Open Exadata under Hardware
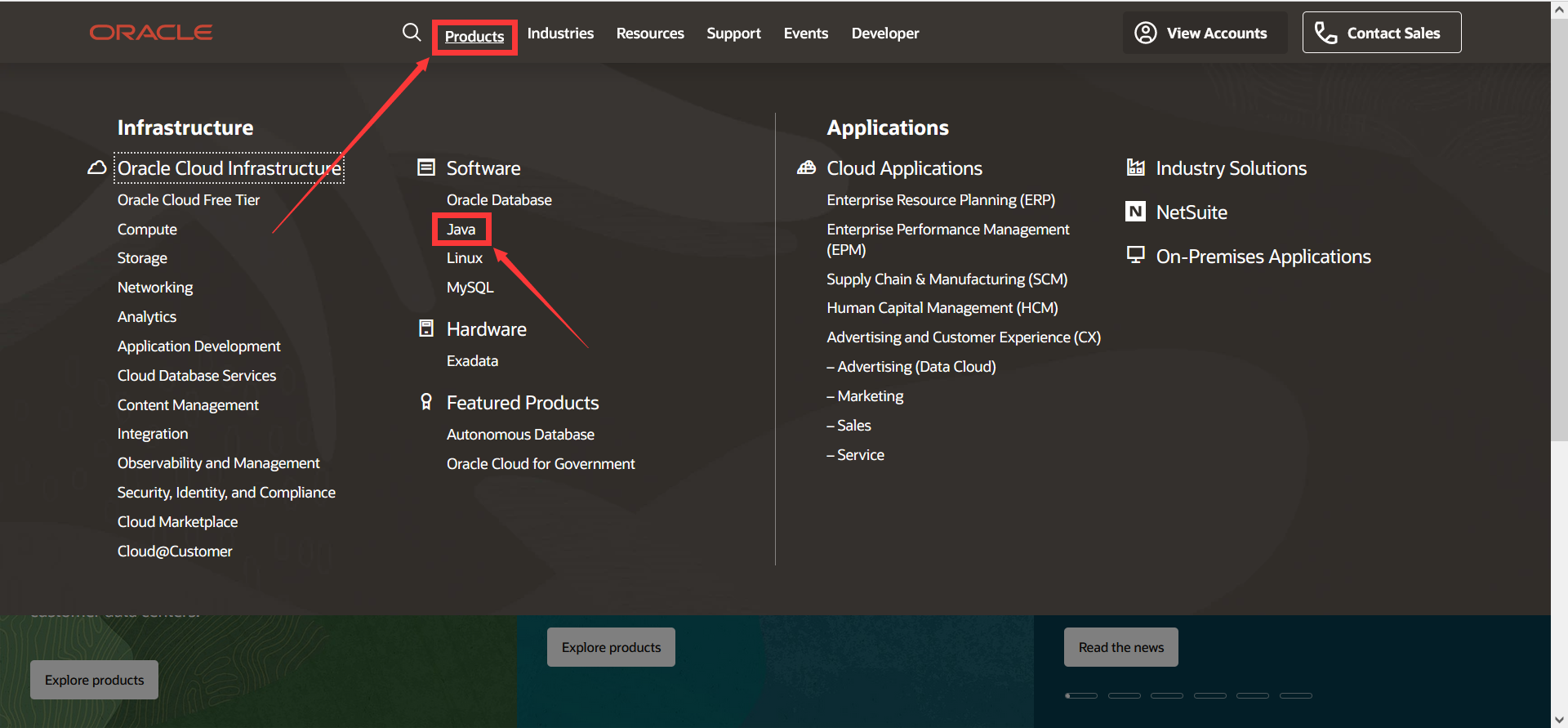The height and width of the screenshot is (728, 1568). tap(472, 361)
